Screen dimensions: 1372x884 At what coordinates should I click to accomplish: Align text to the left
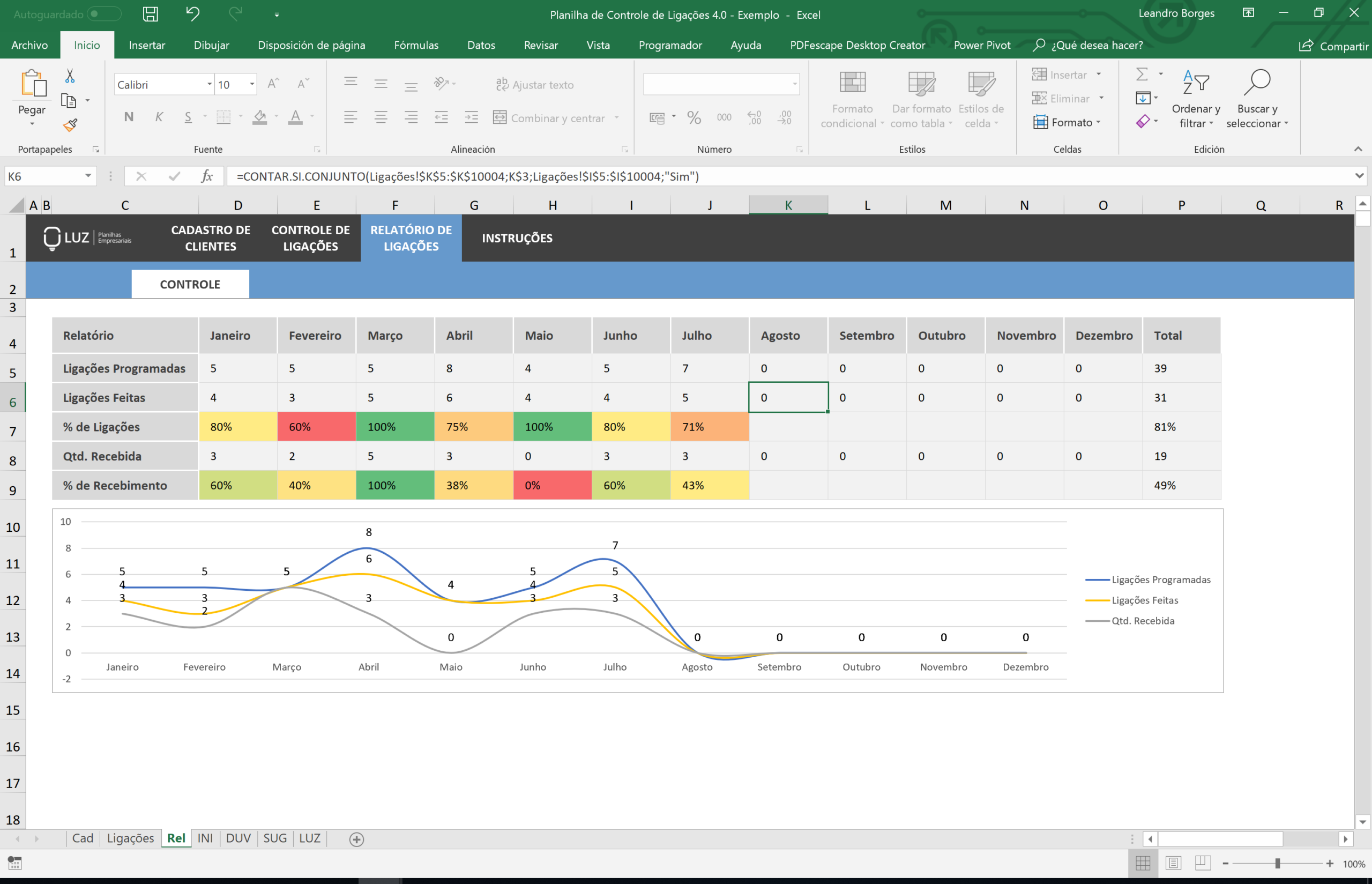351,117
